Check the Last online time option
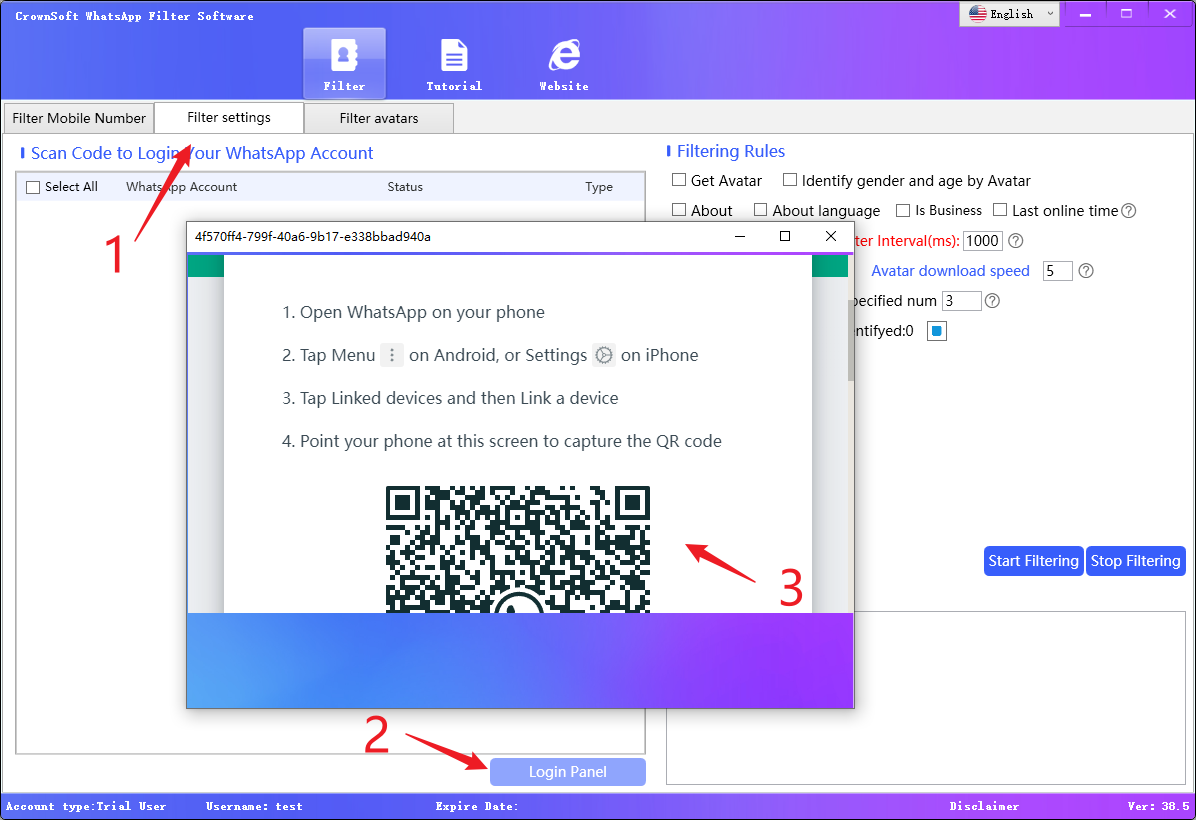The width and height of the screenshot is (1196, 820). pyautogui.click(x=1000, y=210)
